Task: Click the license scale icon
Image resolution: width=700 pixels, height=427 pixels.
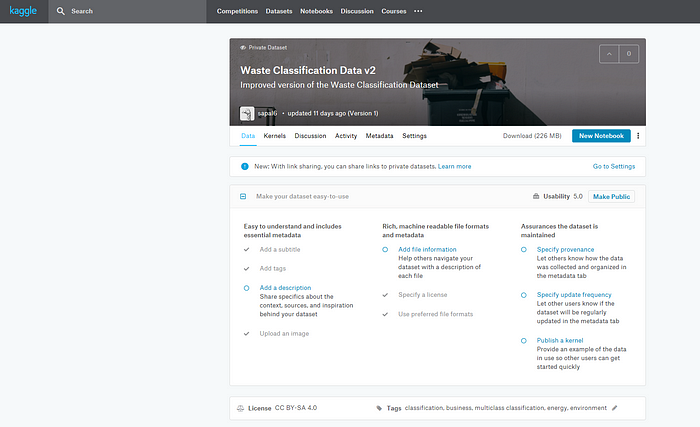Action: click(x=240, y=408)
